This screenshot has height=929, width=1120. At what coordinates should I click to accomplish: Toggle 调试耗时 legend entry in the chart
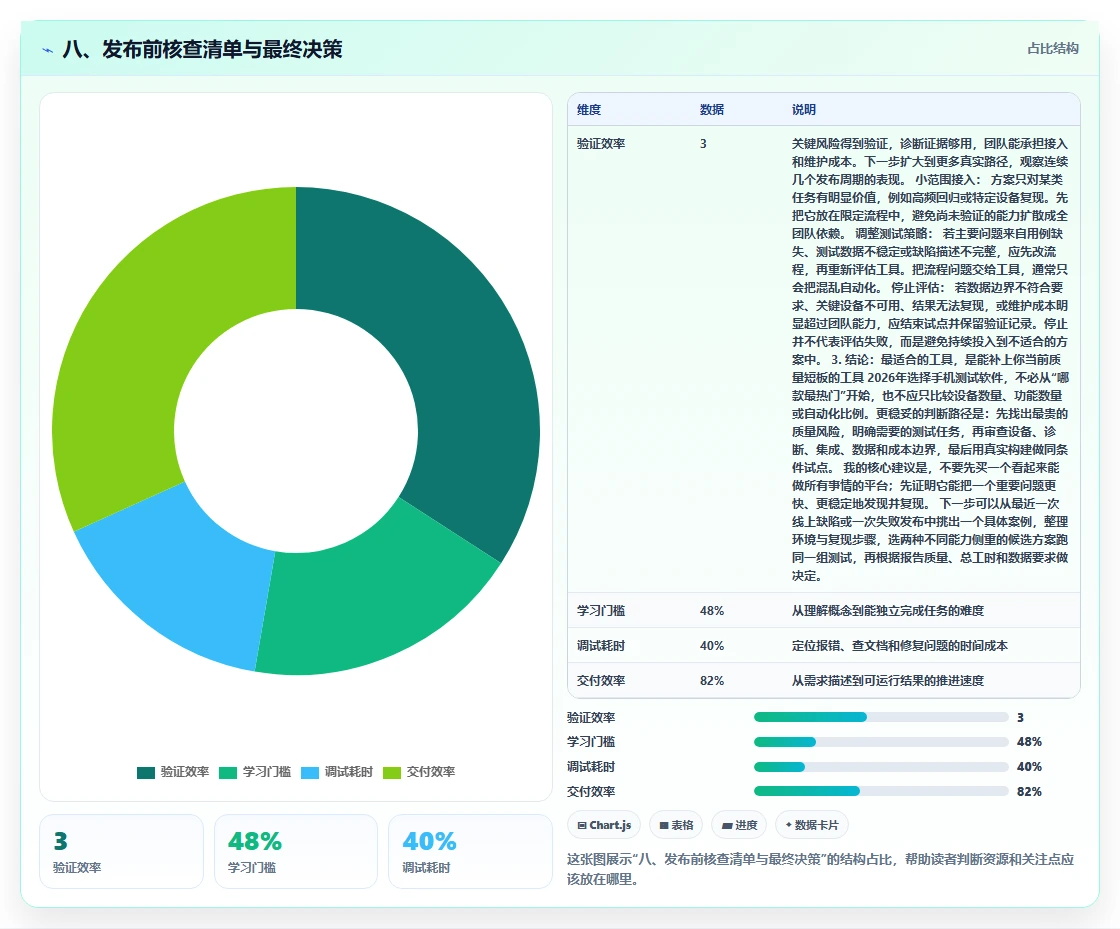337,772
